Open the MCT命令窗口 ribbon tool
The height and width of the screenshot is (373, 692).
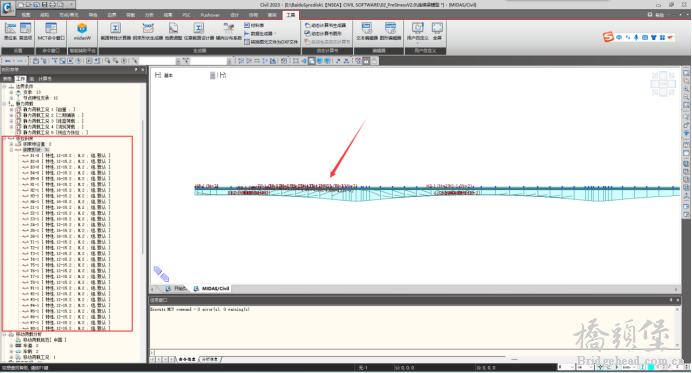click(x=51, y=31)
